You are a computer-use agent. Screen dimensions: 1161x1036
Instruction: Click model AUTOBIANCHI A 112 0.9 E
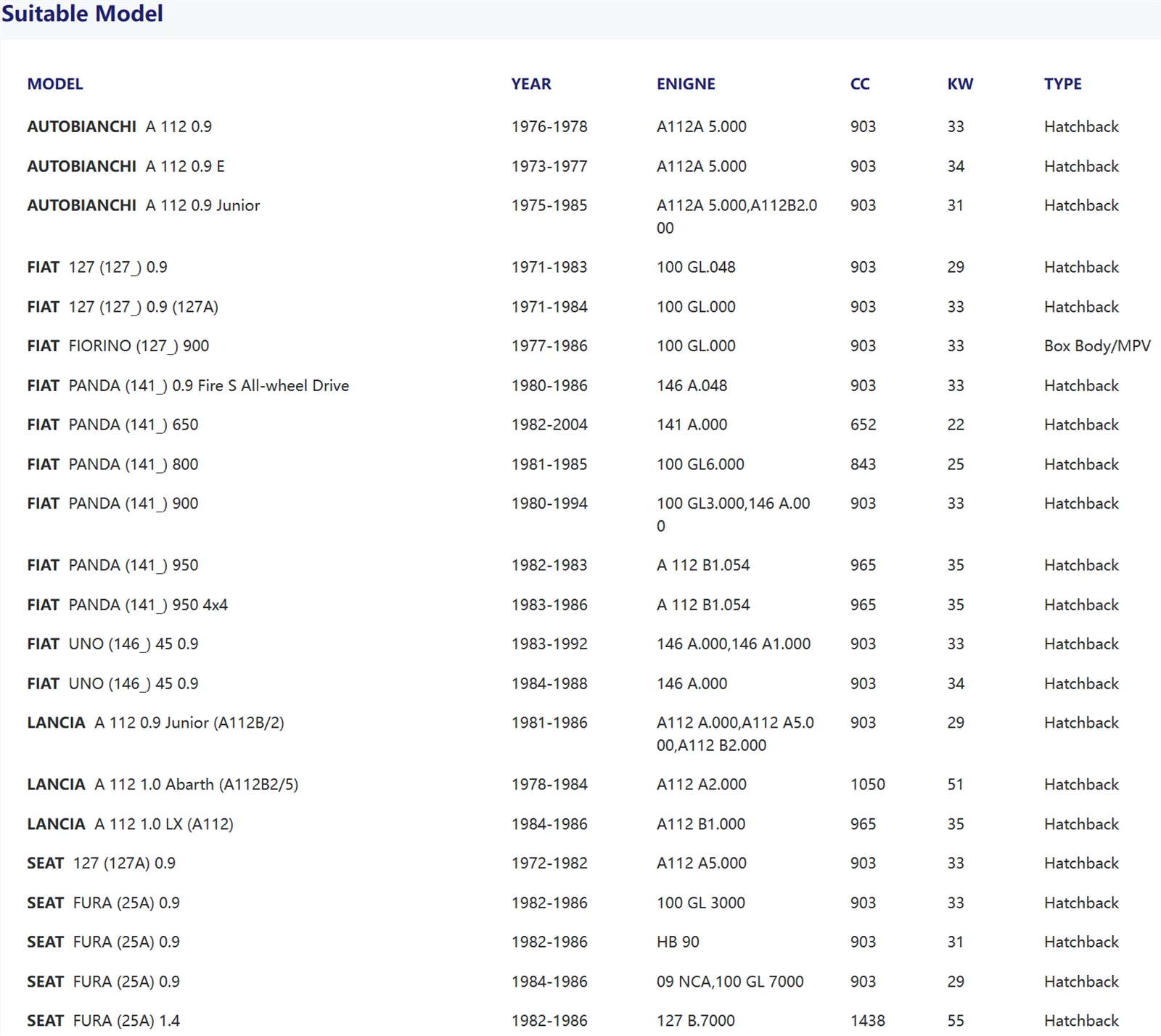click(x=126, y=166)
